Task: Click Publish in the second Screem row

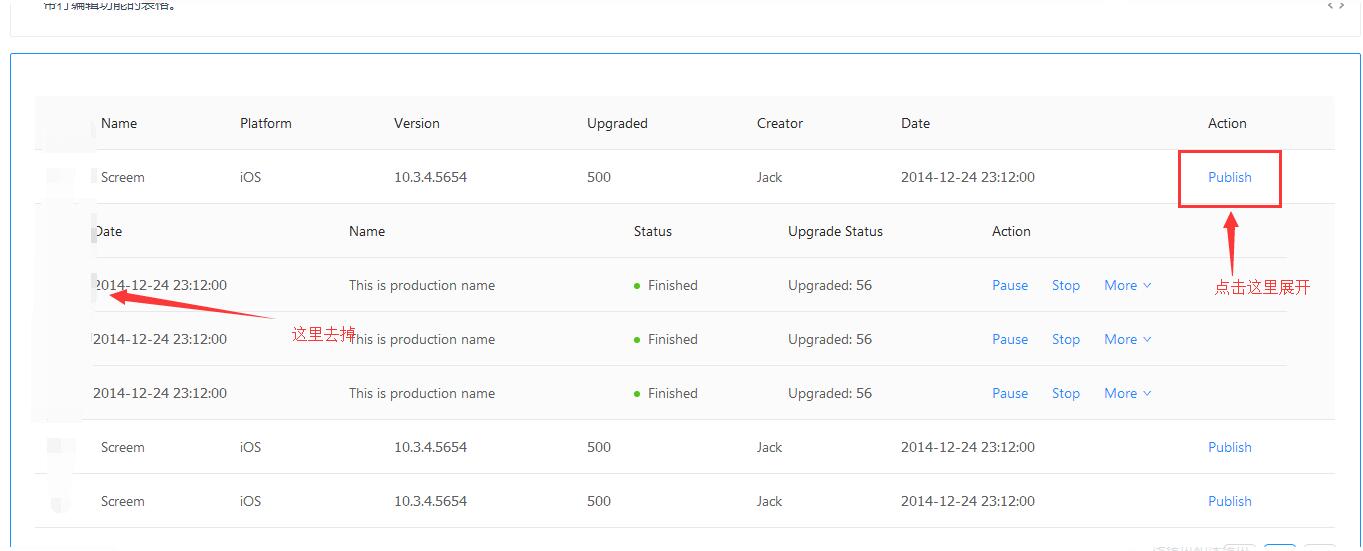Action: pos(1229,447)
